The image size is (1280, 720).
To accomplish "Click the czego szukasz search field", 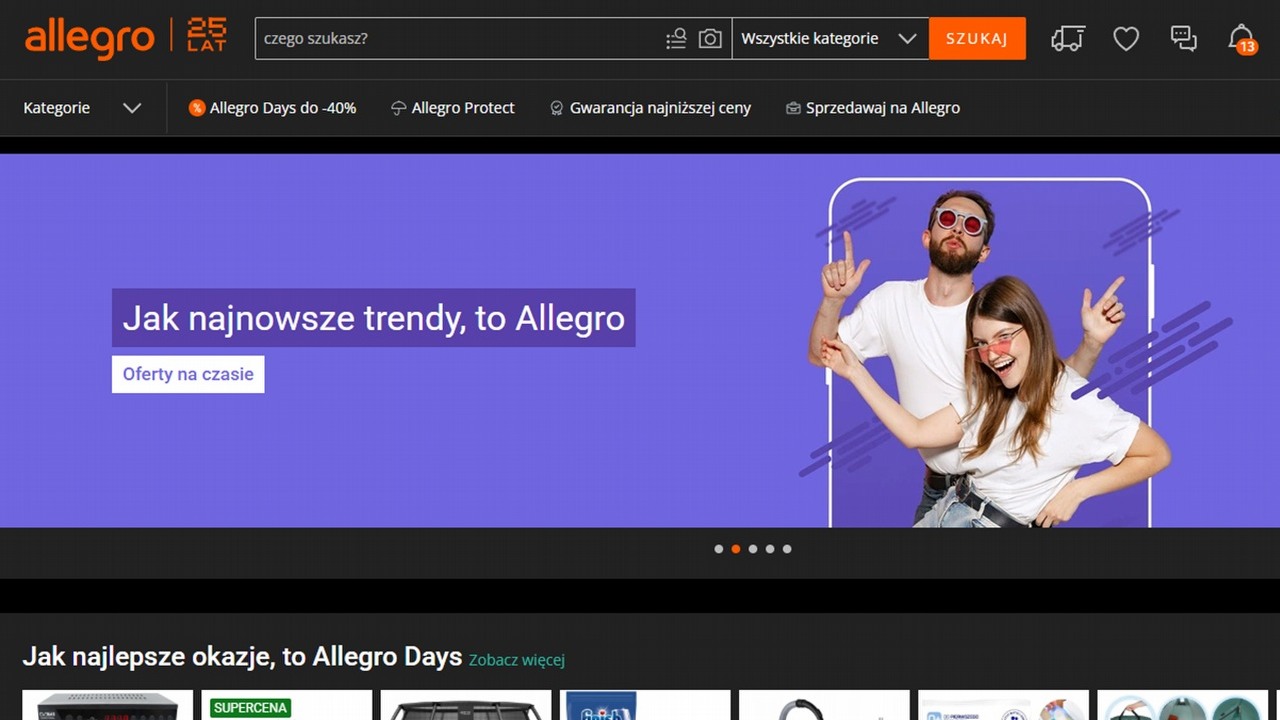I will 455,39.
